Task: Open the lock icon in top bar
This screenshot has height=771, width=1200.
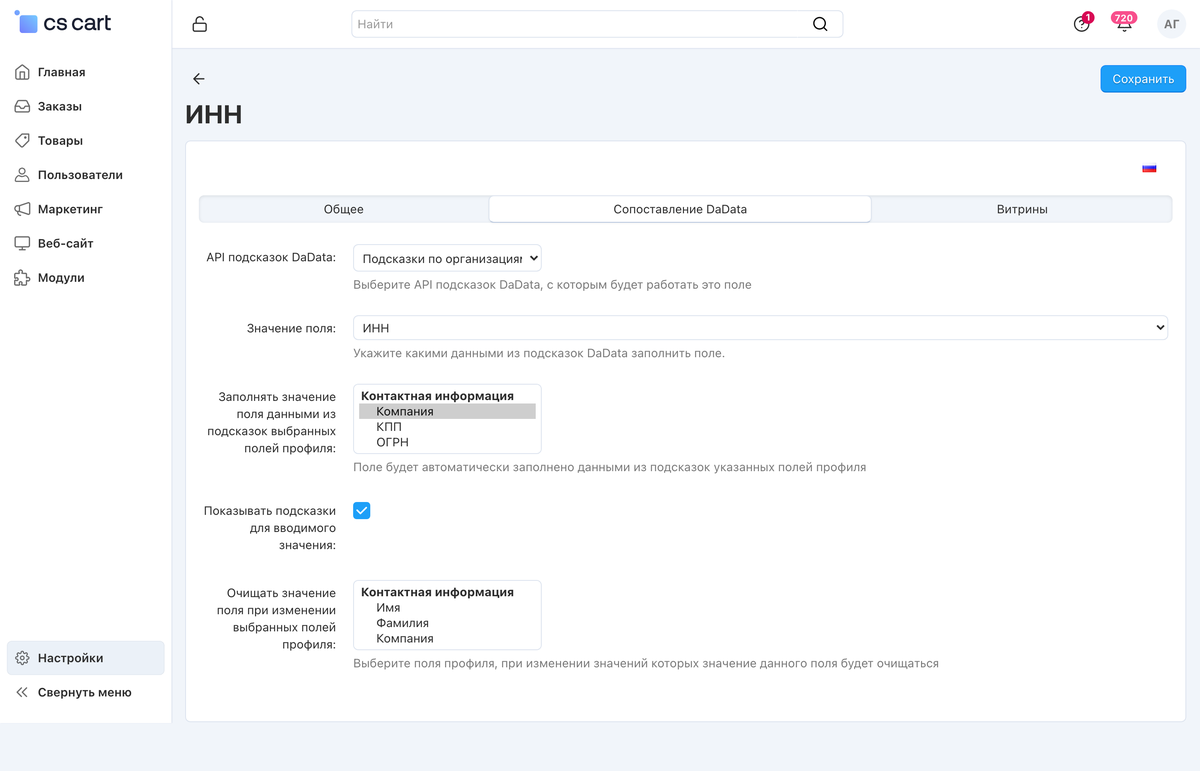Action: (x=200, y=24)
